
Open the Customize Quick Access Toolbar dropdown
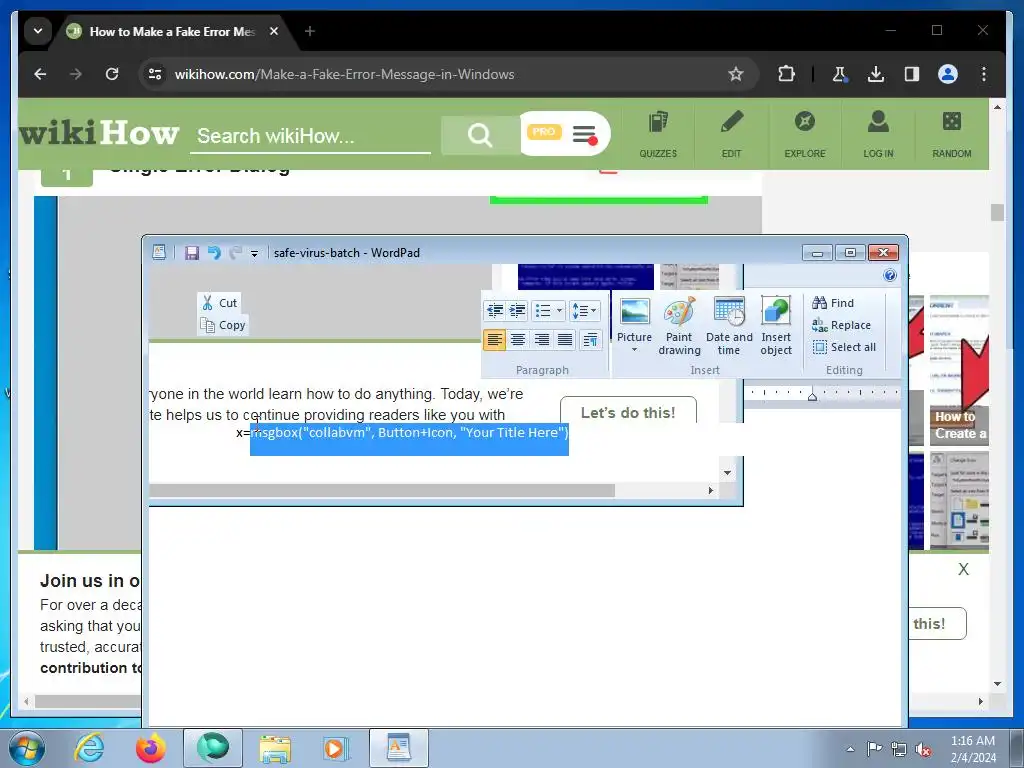[254, 253]
